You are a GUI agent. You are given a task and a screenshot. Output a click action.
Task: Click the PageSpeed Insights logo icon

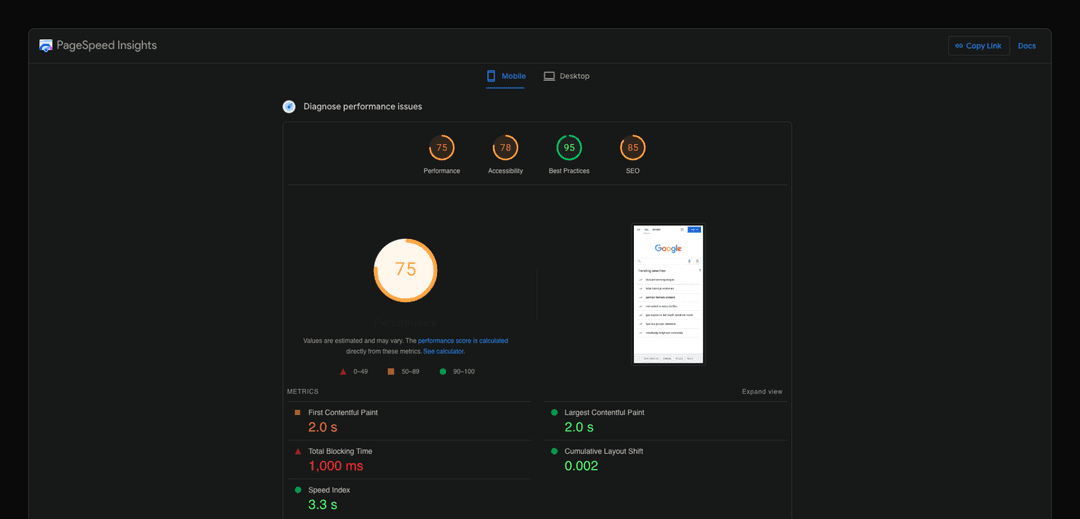pos(46,46)
